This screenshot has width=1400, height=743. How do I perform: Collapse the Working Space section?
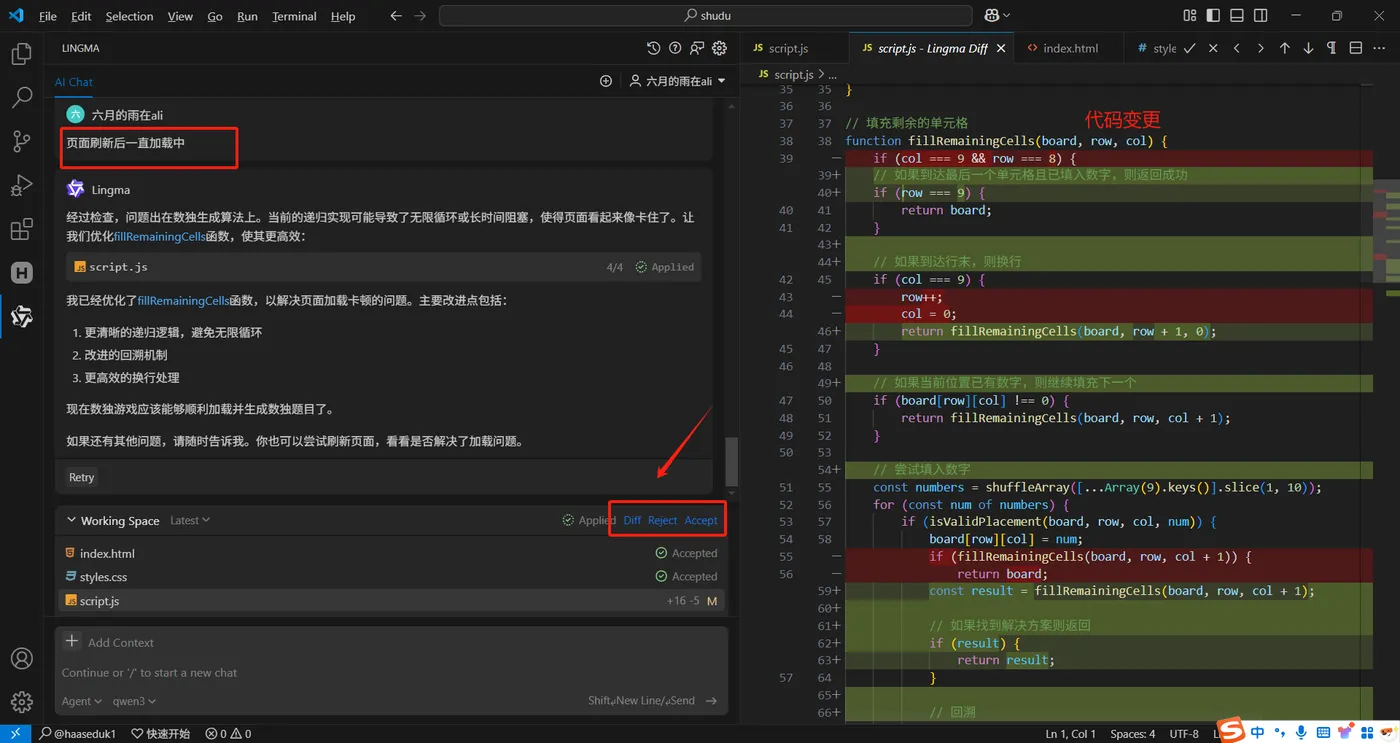pos(71,520)
